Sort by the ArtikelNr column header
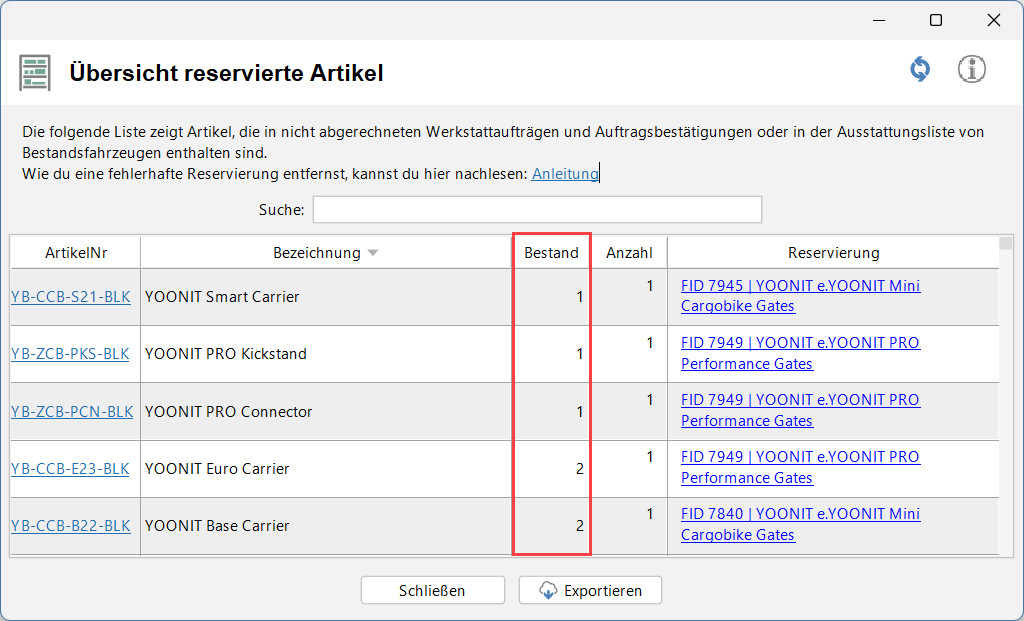 pyautogui.click(x=76, y=253)
